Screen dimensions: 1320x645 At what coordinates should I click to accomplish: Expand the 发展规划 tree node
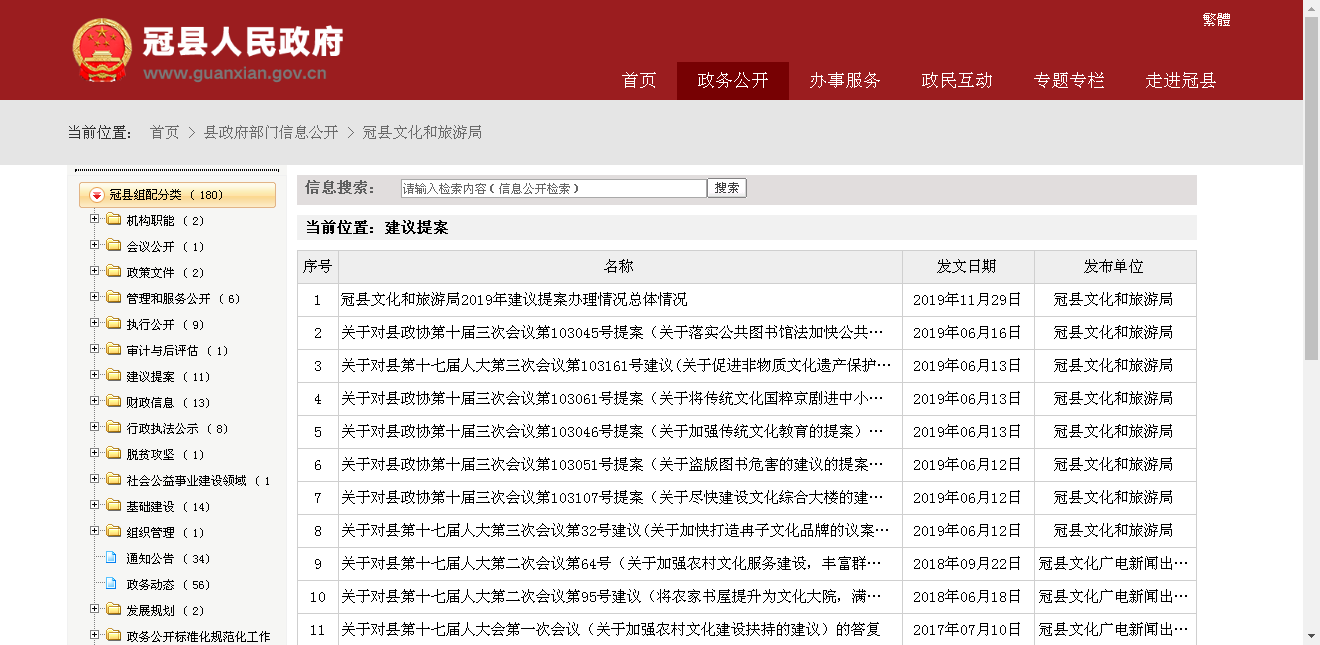[94, 609]
